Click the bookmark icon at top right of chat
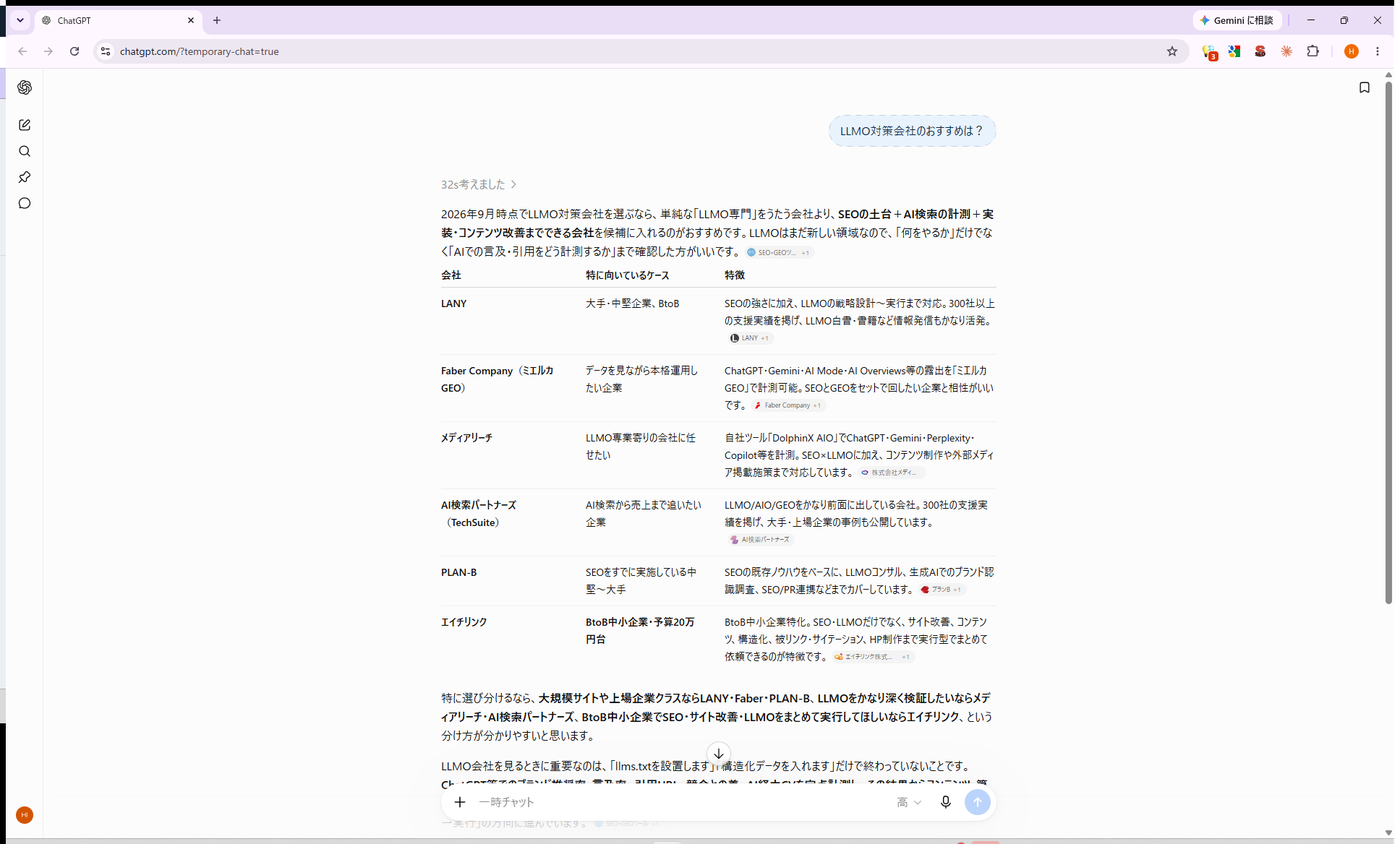The height and width of the screenshot is (844, 1400). [x=1364, y=88]
